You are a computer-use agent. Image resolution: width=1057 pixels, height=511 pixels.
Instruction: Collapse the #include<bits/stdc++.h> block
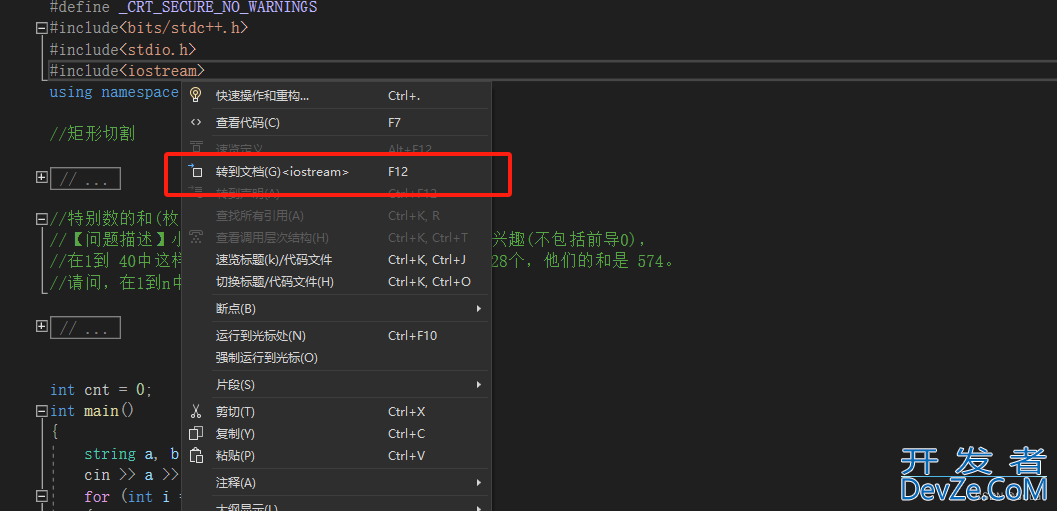[x=42, y=28]
